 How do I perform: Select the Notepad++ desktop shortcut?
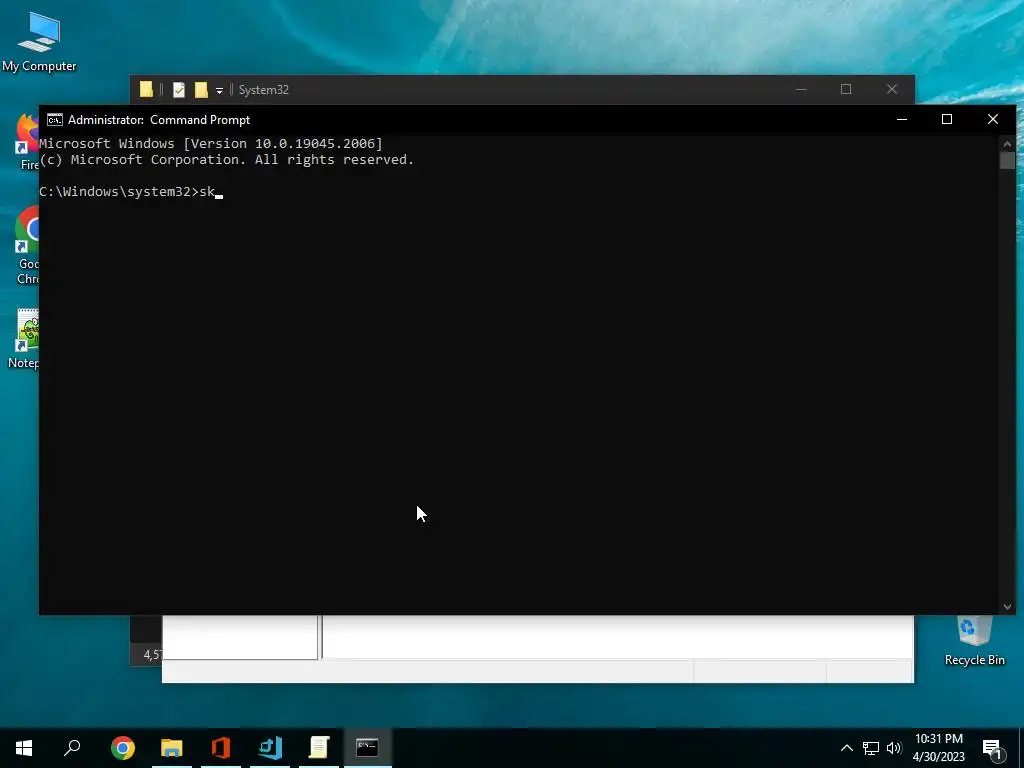[x=26, y=339]
